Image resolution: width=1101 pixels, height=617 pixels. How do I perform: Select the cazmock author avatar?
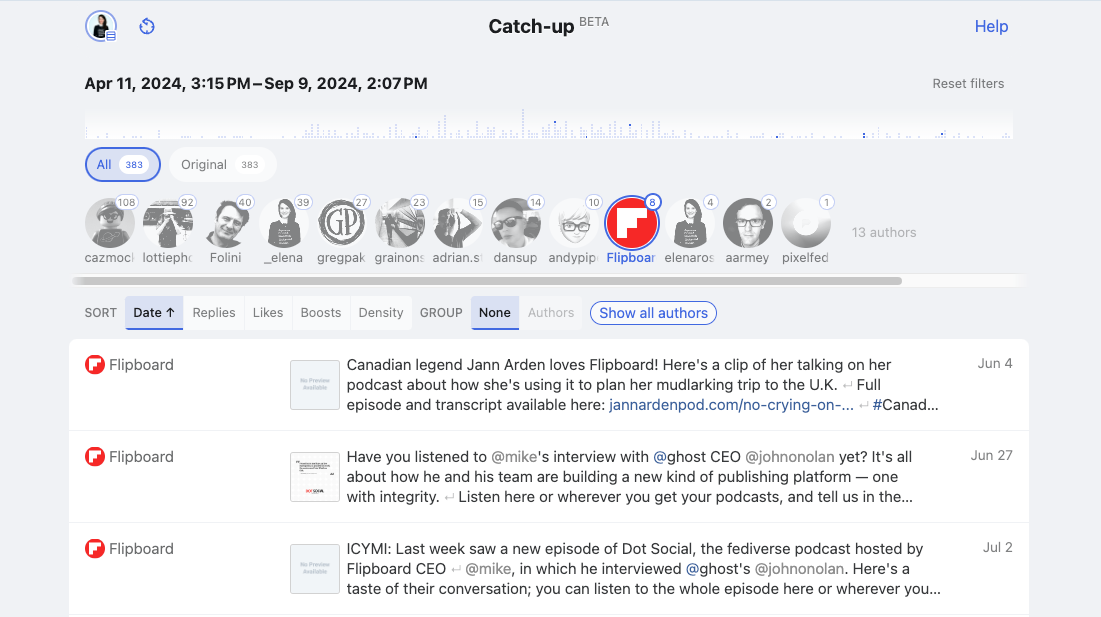click(110, 223)
